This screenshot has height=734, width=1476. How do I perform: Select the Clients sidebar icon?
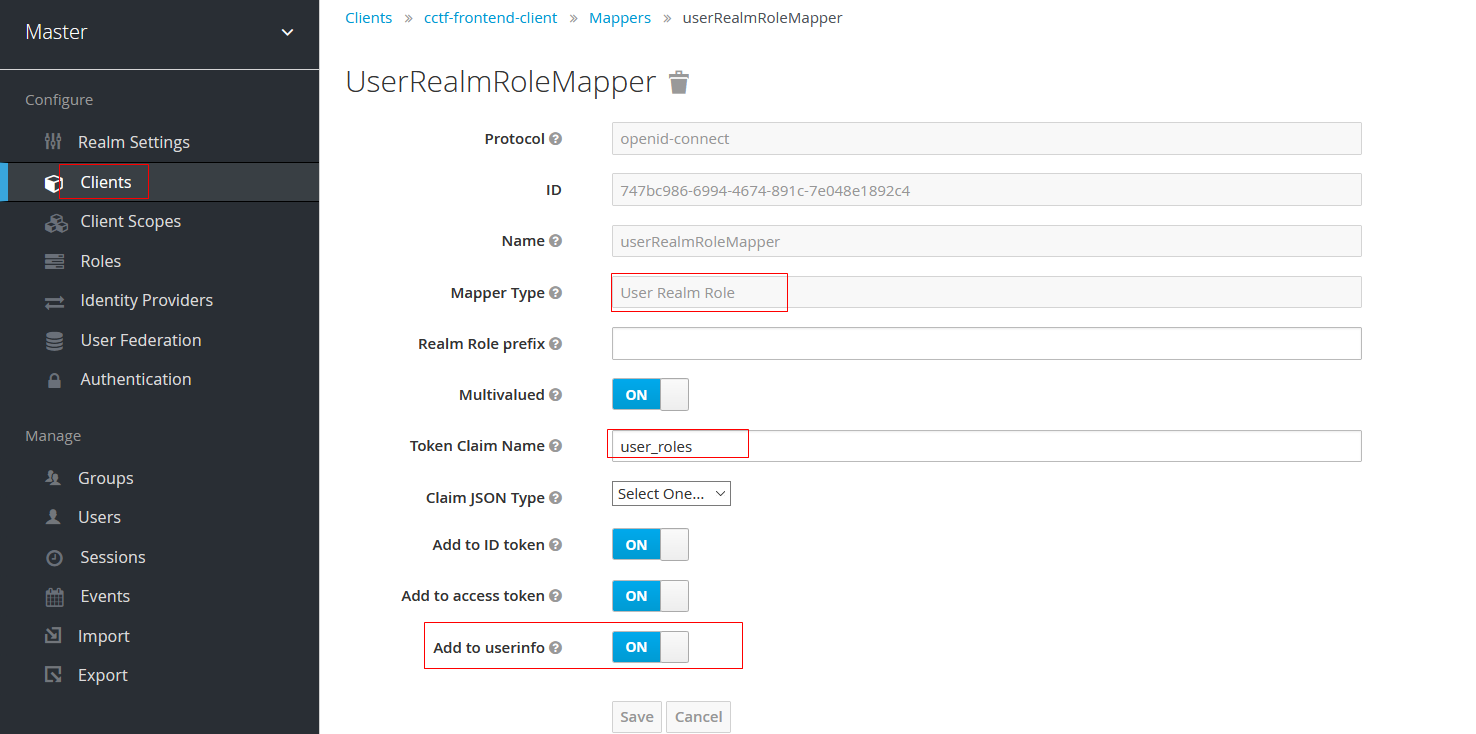pos(53,182)
